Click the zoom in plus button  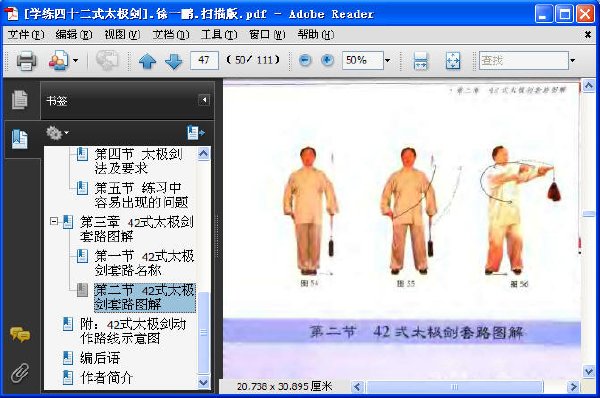[327, 60]
